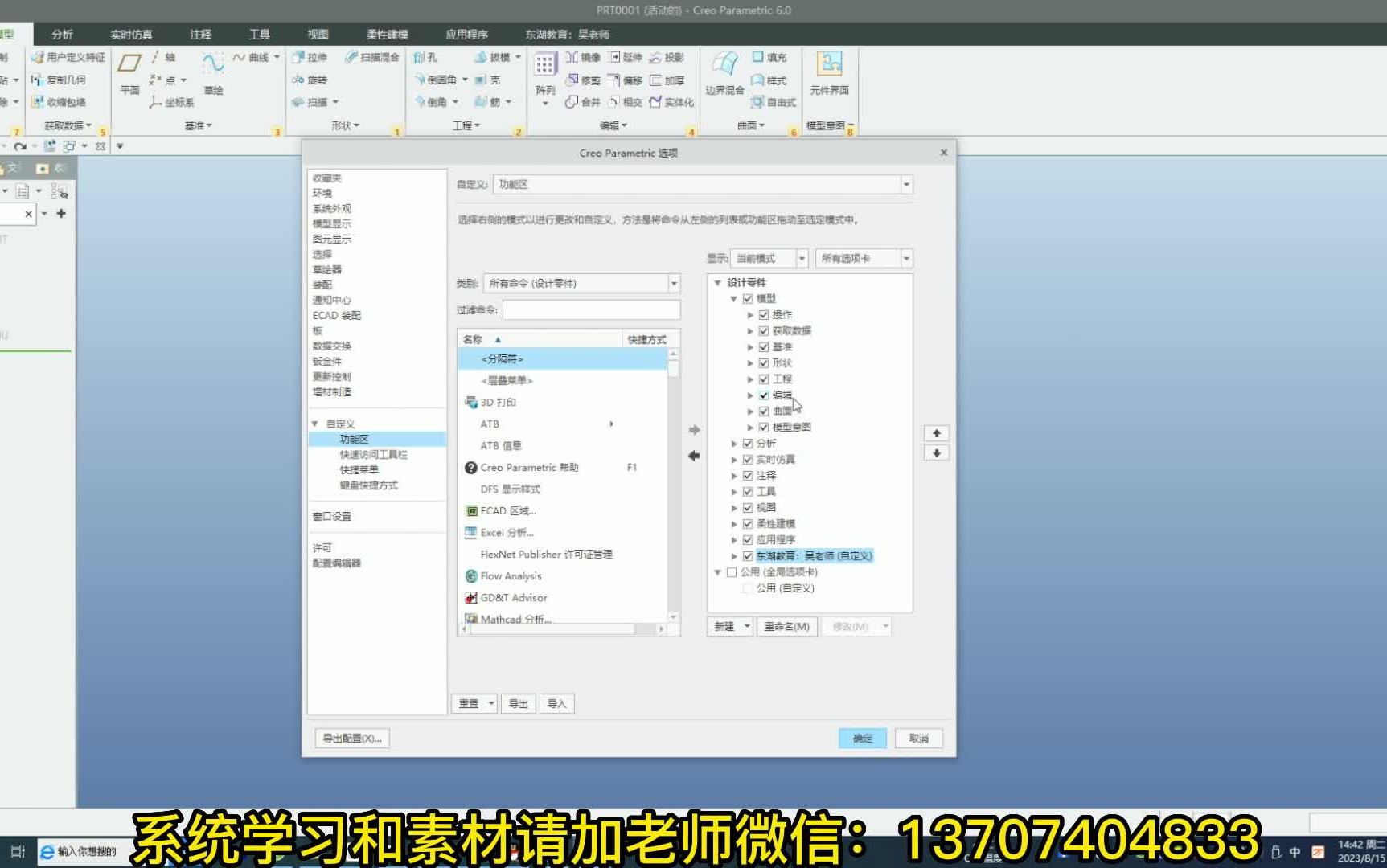Select the 坐标系 tool
This screenshot has height=868, width=1387.
tap(171, 102)
